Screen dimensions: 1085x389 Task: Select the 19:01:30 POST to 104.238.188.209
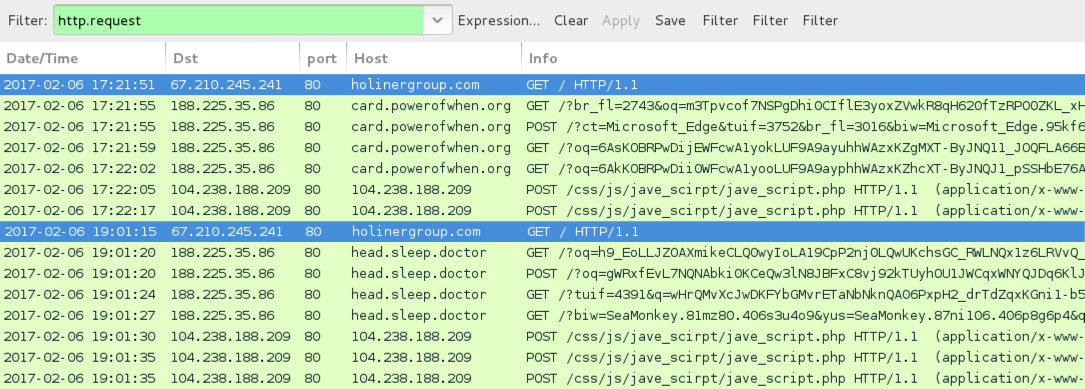[542, 336]
